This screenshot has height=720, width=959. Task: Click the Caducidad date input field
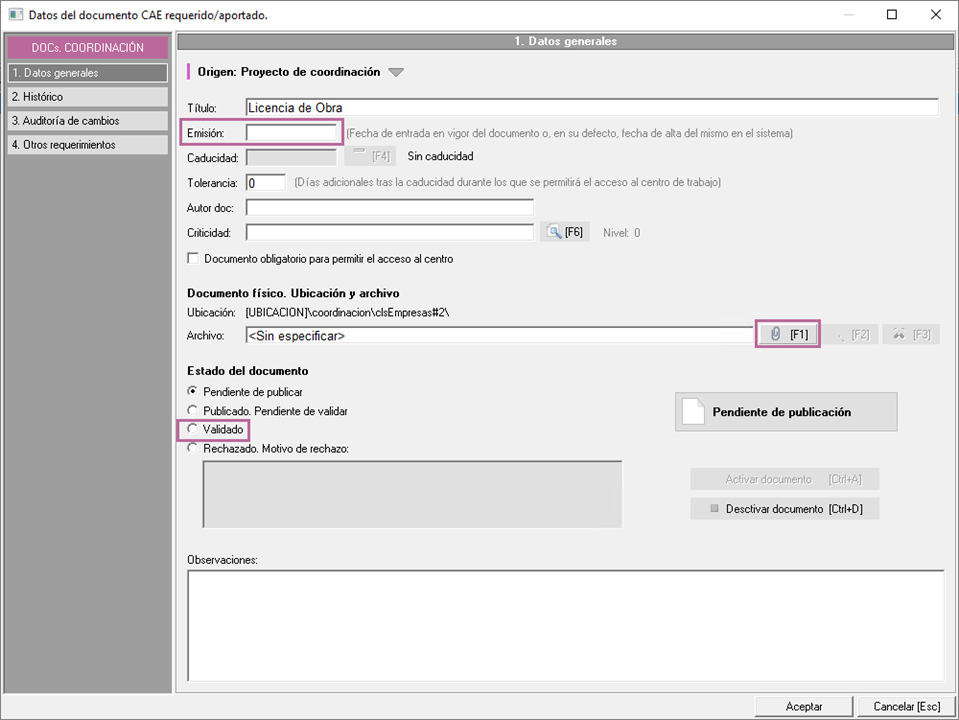click(291, 158)
